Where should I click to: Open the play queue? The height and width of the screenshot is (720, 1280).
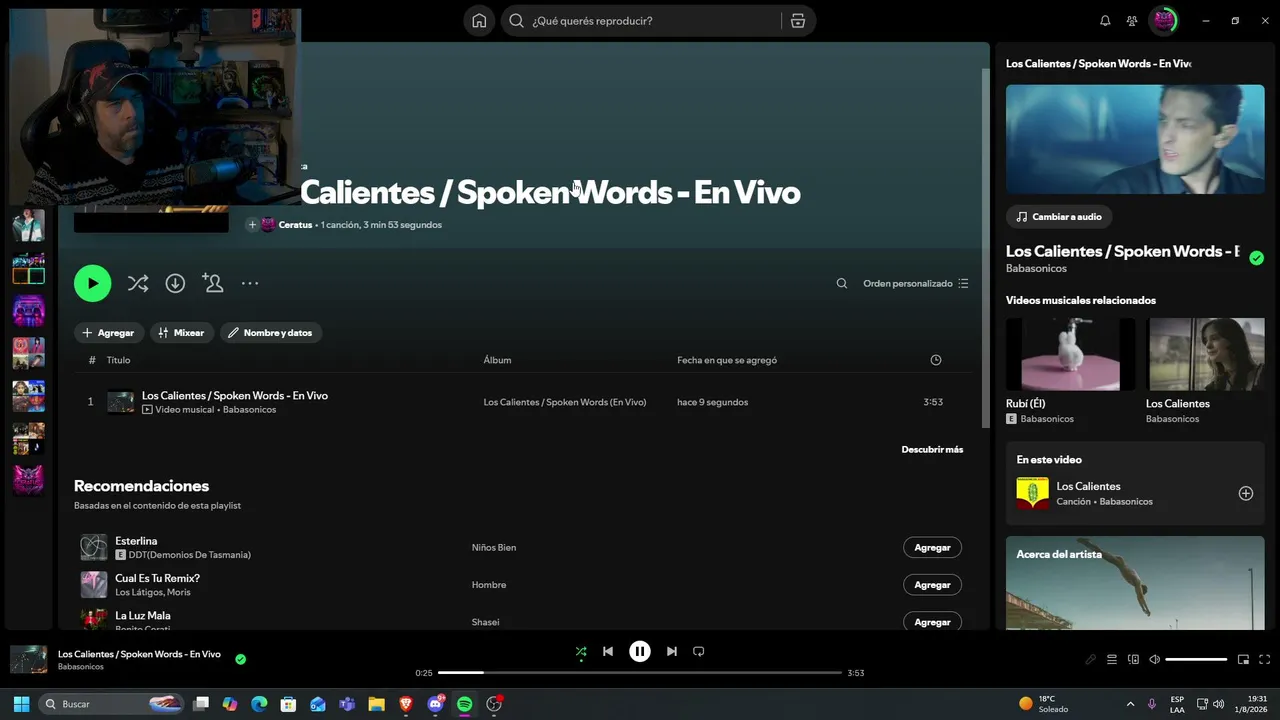tap(1112, 660)
